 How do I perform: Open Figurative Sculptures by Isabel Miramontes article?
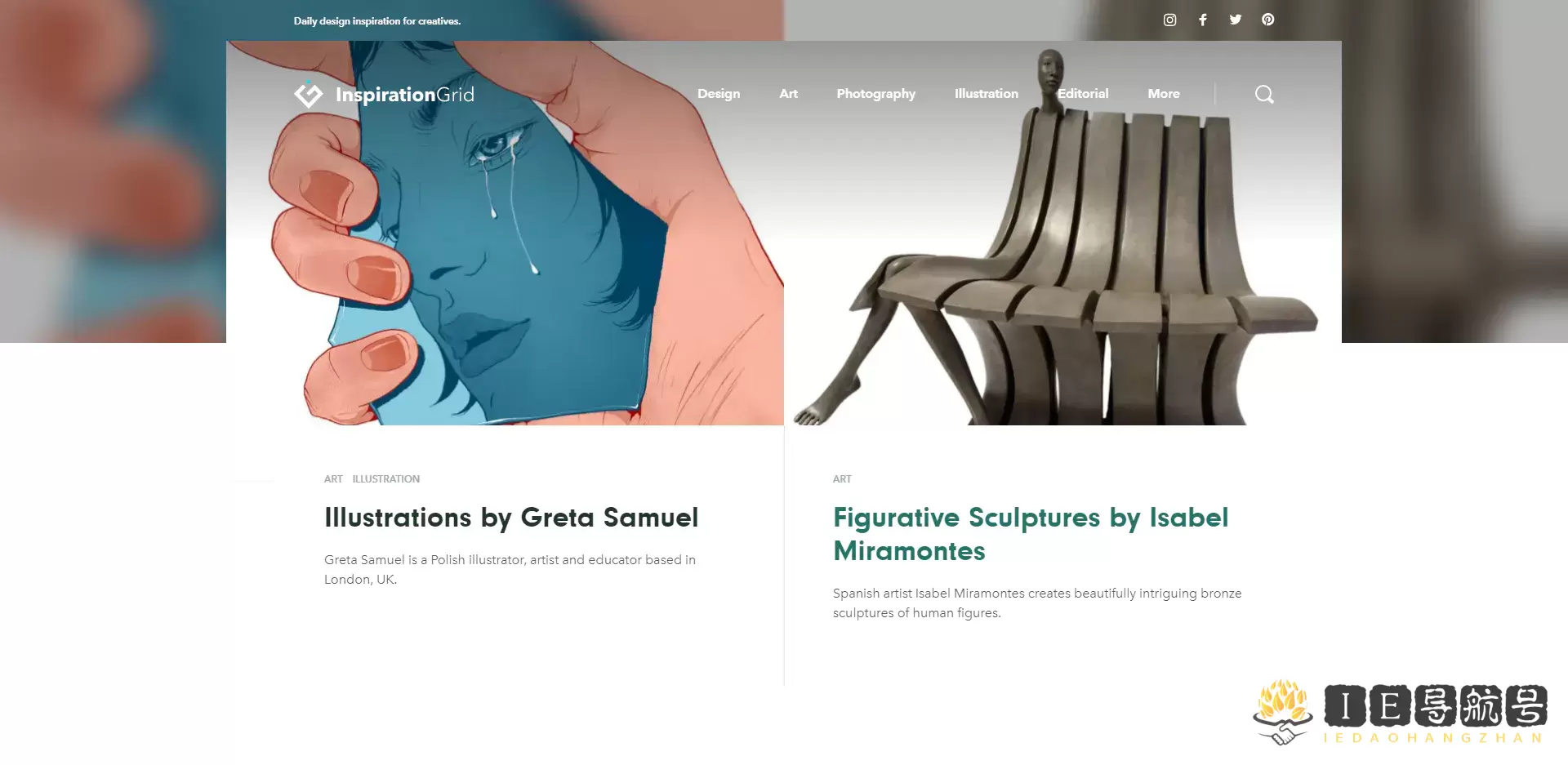pos(1031,534)
